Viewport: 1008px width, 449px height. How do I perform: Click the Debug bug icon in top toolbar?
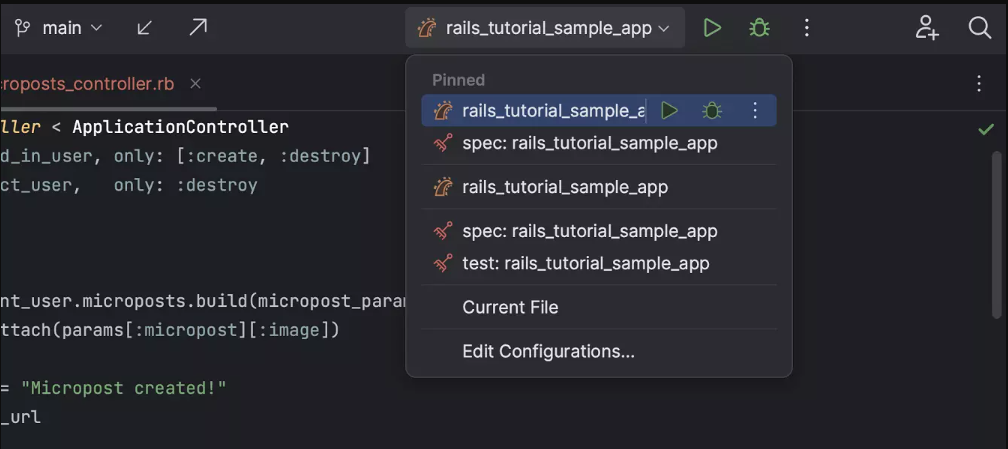click(760, 28)
